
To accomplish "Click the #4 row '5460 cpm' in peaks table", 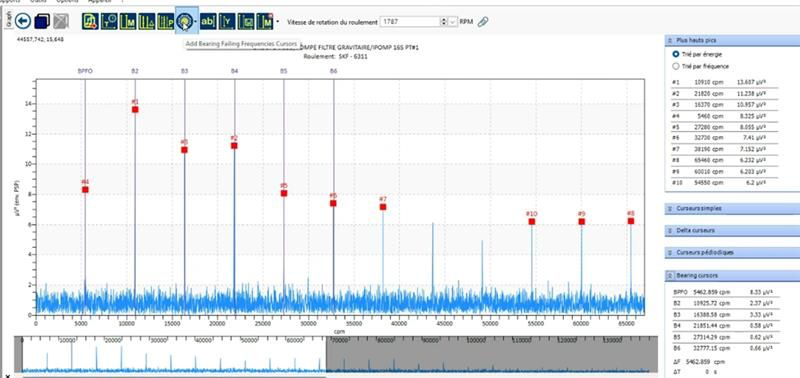I will [724, 115].
